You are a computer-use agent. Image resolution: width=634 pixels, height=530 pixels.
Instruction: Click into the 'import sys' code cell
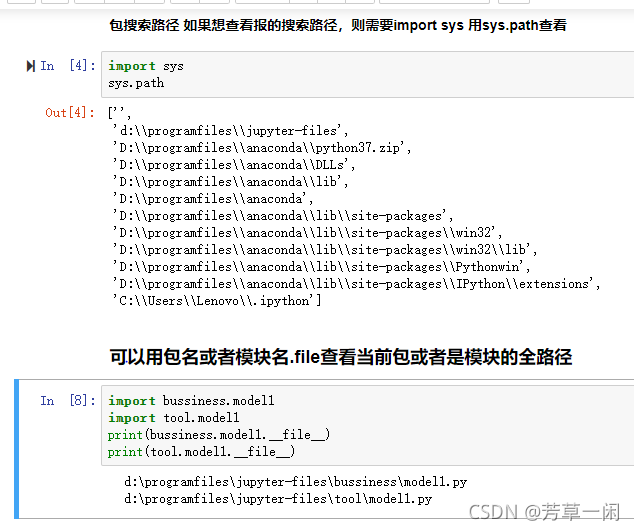click(368, 74)
